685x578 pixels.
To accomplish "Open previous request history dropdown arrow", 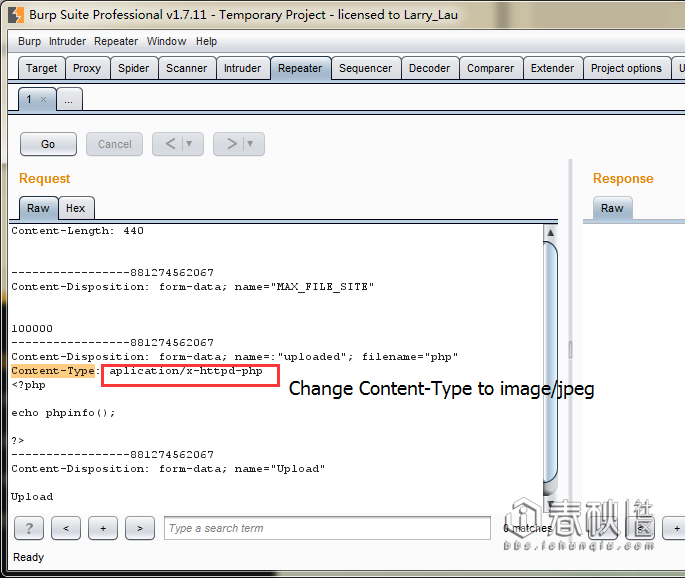I will point(189,144).
